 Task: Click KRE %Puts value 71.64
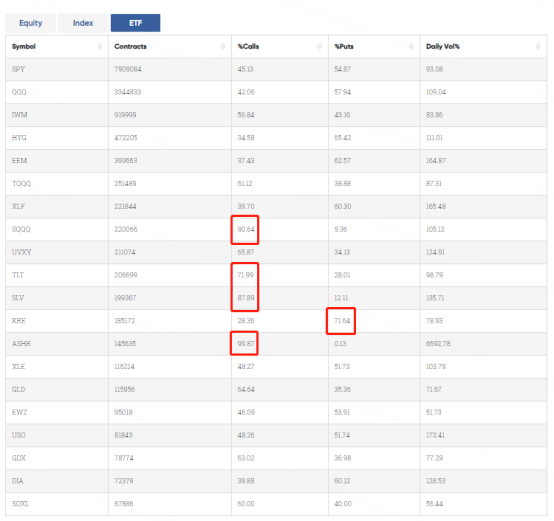click(x=342, y=321)
